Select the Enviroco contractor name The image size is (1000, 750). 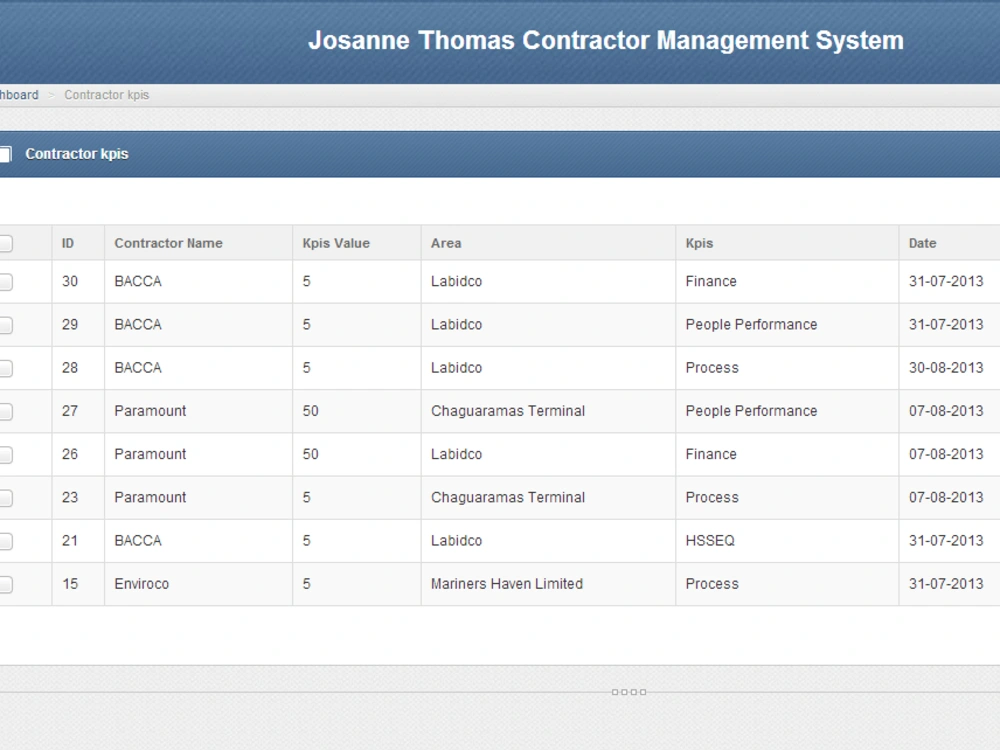[x=142, y=584]
